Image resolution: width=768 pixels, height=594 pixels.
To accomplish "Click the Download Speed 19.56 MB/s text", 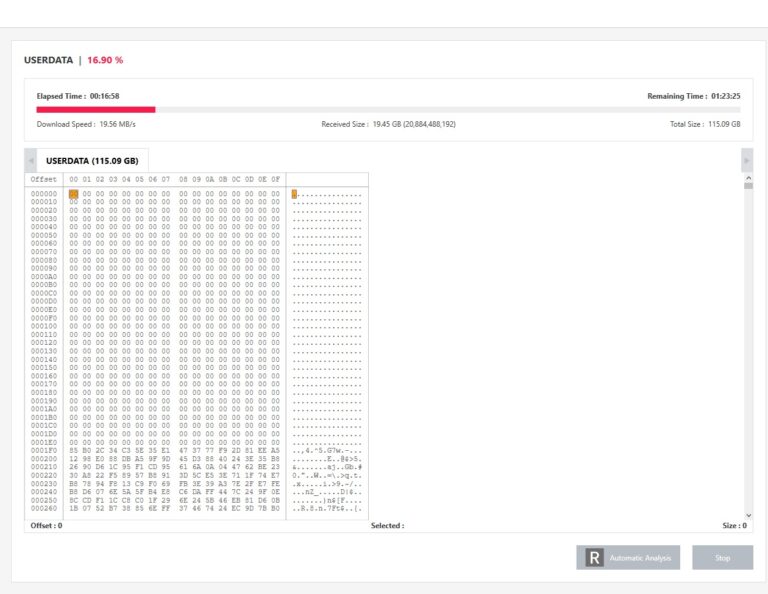I will click(x=86, y=124).
